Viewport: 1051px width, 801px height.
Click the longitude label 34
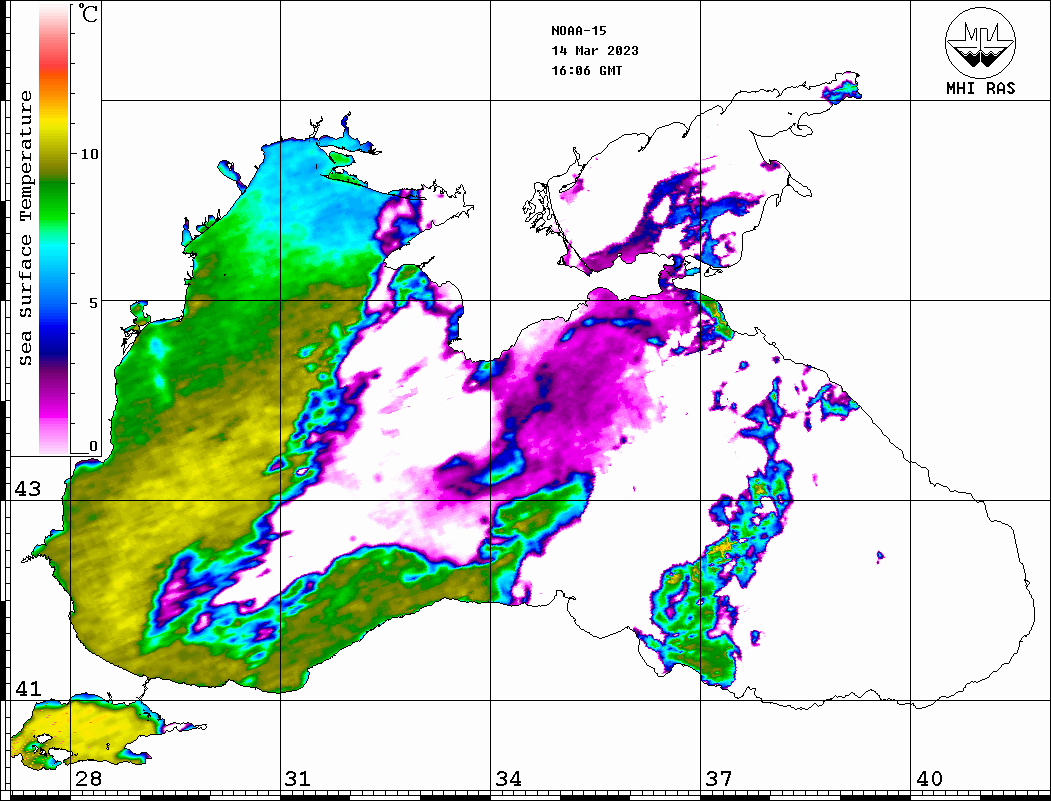508,779
